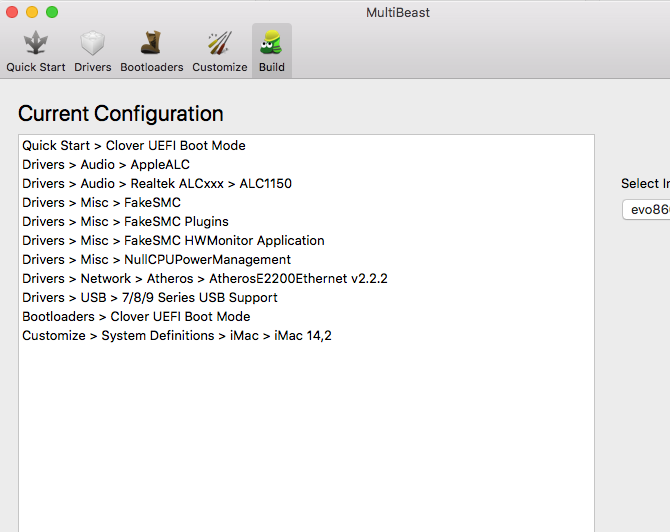Click the green zoom window button

[x=52, y=12]
